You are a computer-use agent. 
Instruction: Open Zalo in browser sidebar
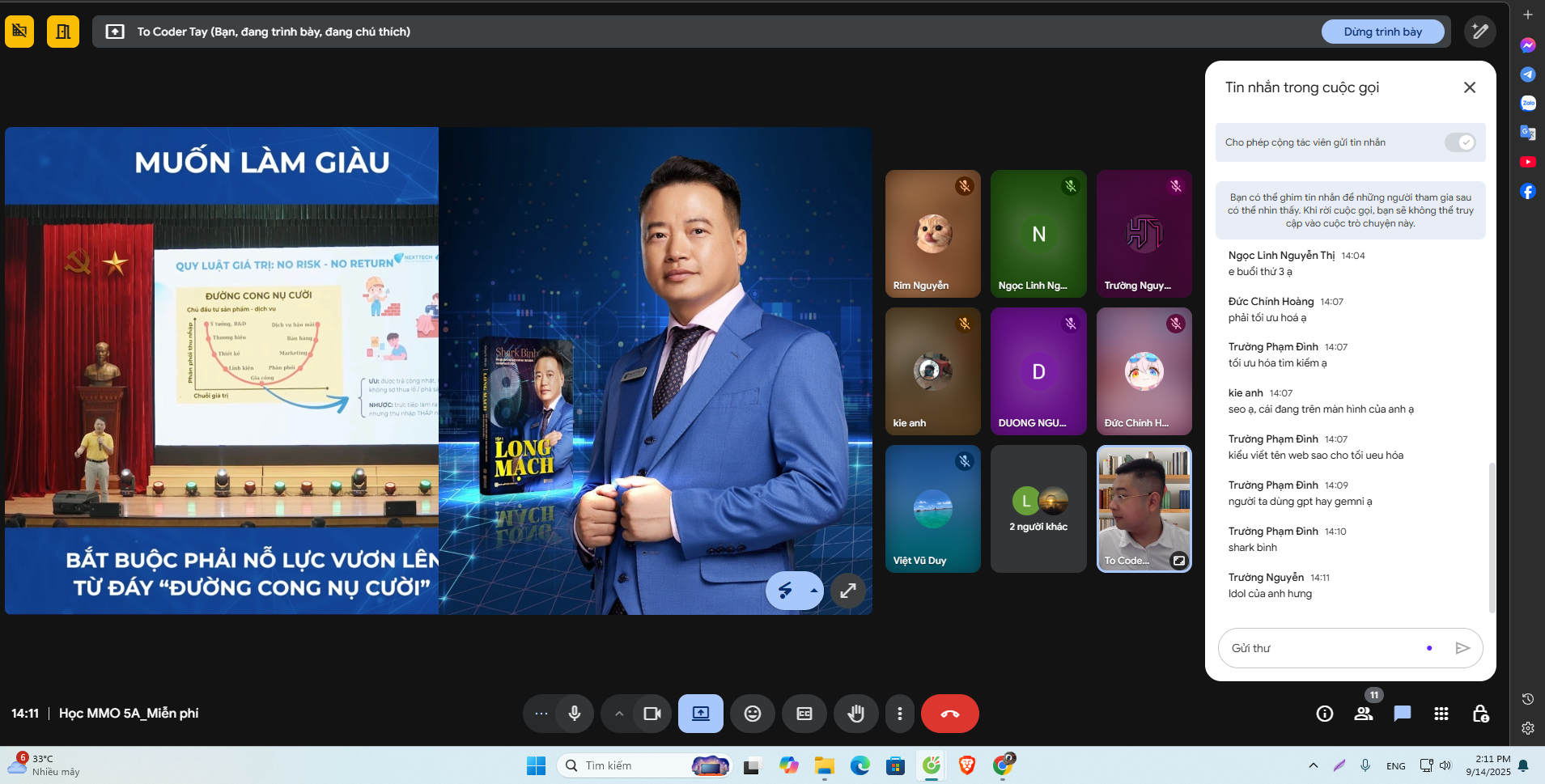point(1528,104)
